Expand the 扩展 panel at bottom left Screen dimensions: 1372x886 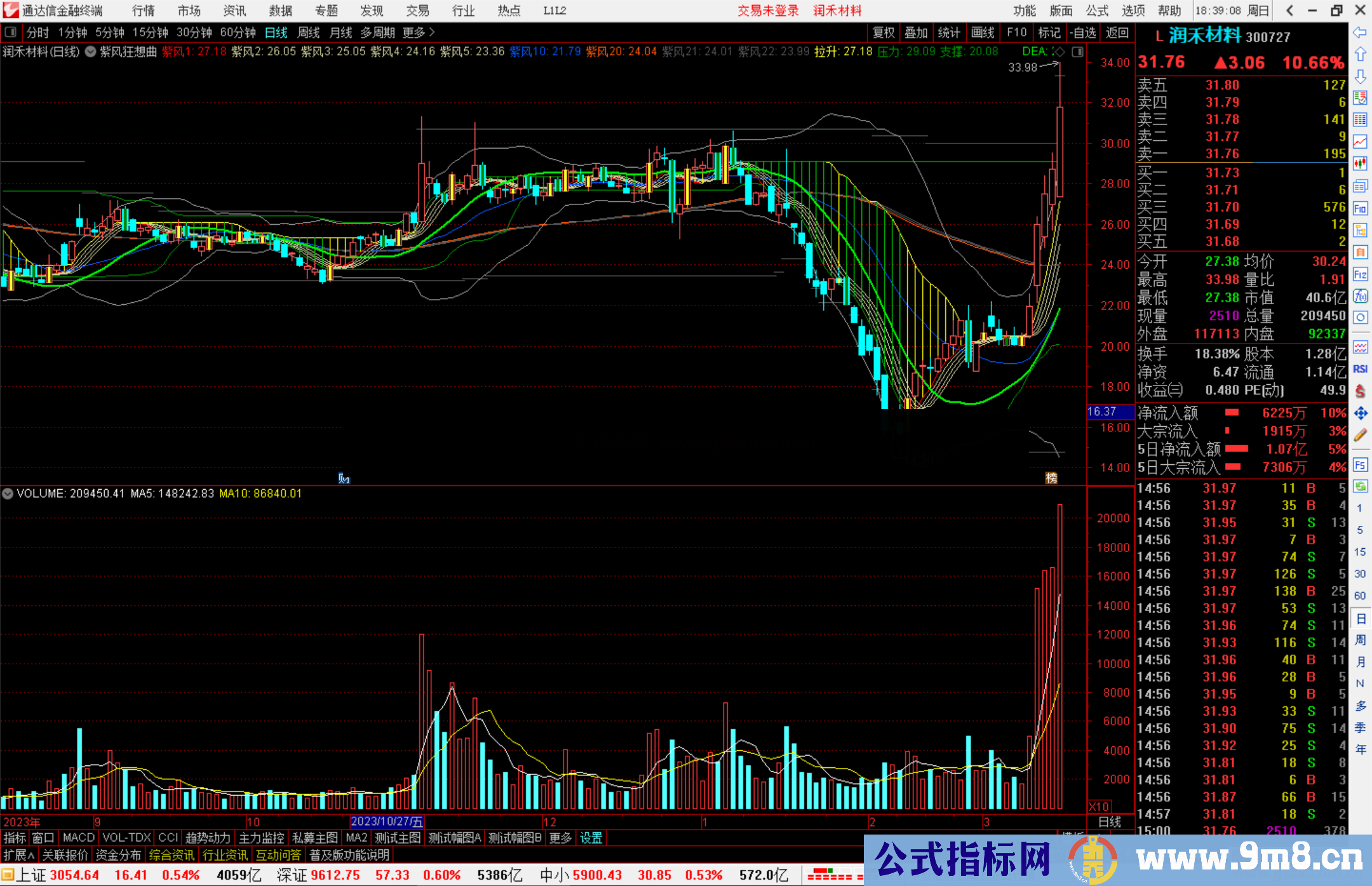tap(18, 855)
